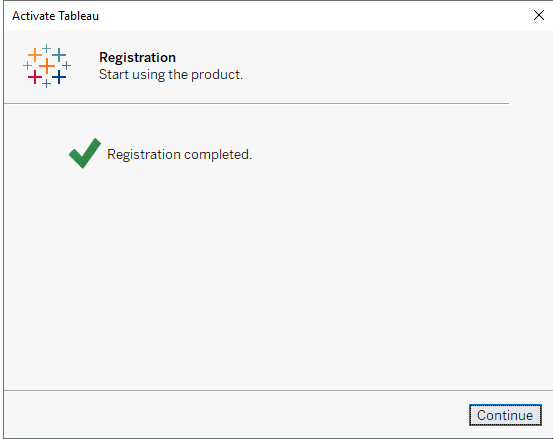
Task: Close the Activate Tableau dialog
Action: click(539, 15)
